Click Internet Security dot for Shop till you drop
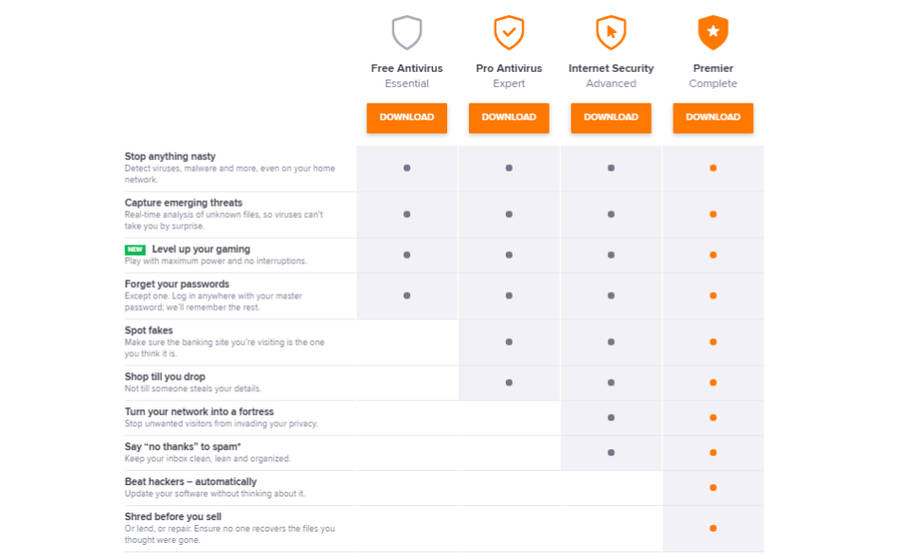The image size is (900, 559). coord(611,382)
